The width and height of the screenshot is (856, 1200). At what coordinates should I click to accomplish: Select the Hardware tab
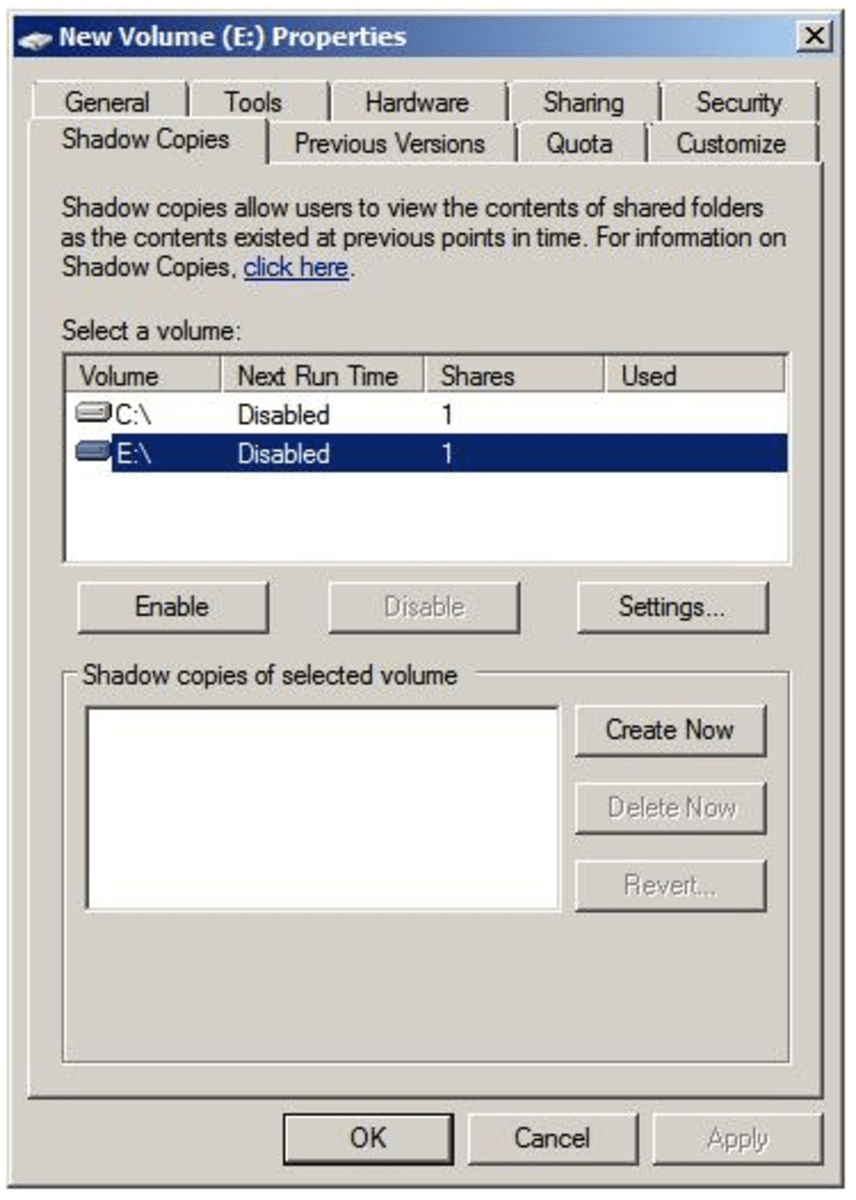click(418, 102)
